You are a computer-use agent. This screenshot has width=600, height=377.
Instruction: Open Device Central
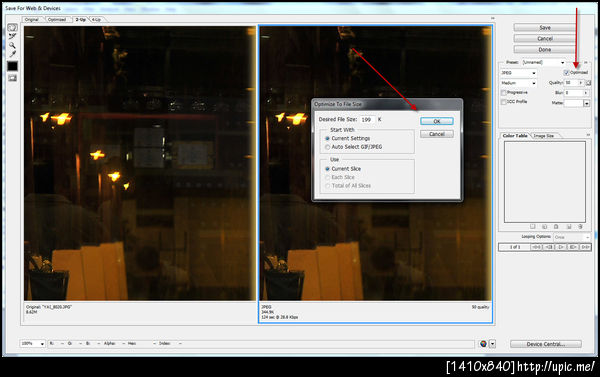coord(546,344)
